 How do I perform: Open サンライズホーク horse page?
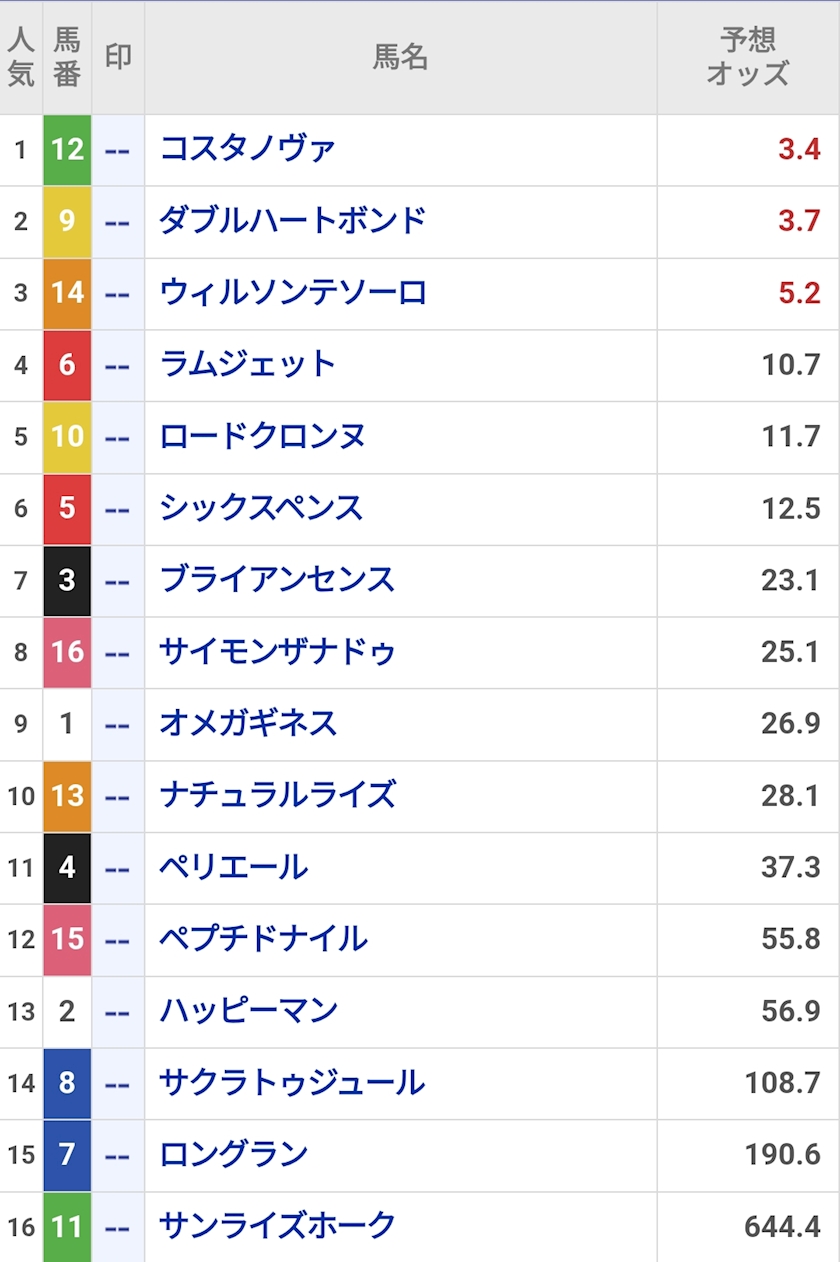tap(277, 1226)
